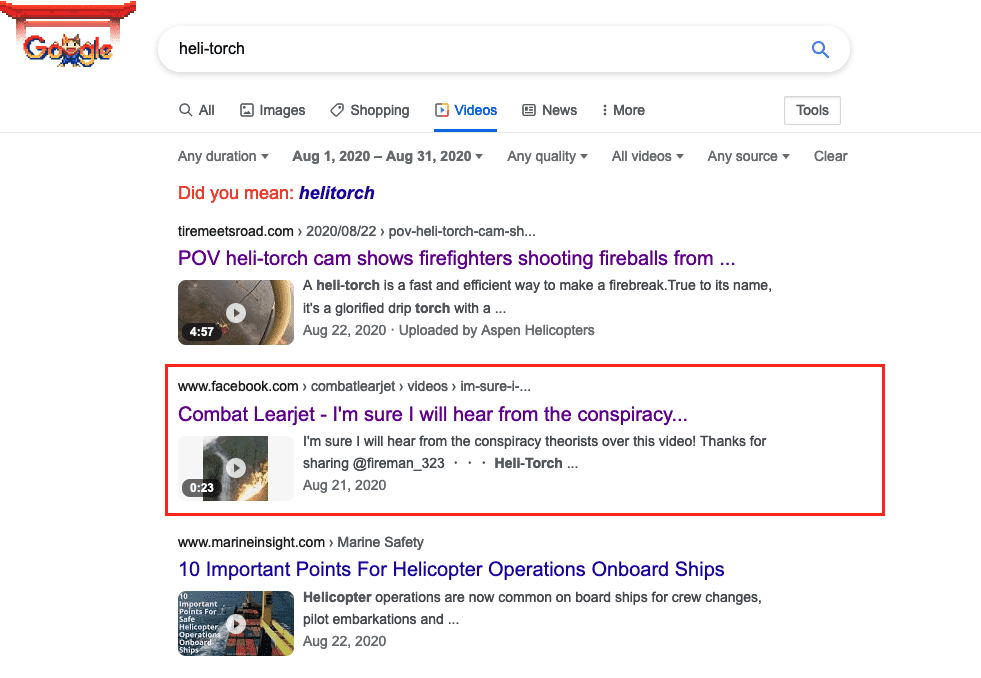The height and width of the screenshot is (678, 981).
Task: Expand the Any duration filter
Action: (x=223, y=156)
